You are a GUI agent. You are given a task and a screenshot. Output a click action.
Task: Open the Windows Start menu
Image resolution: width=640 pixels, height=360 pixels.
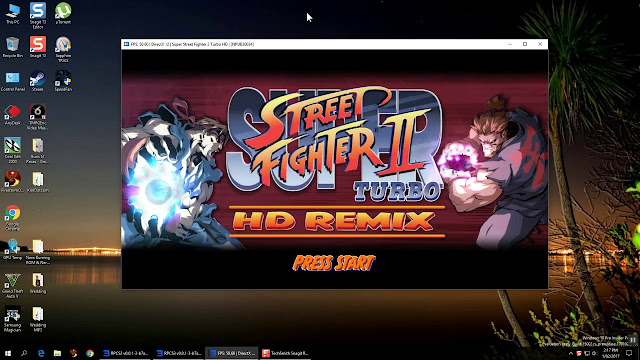8,353
